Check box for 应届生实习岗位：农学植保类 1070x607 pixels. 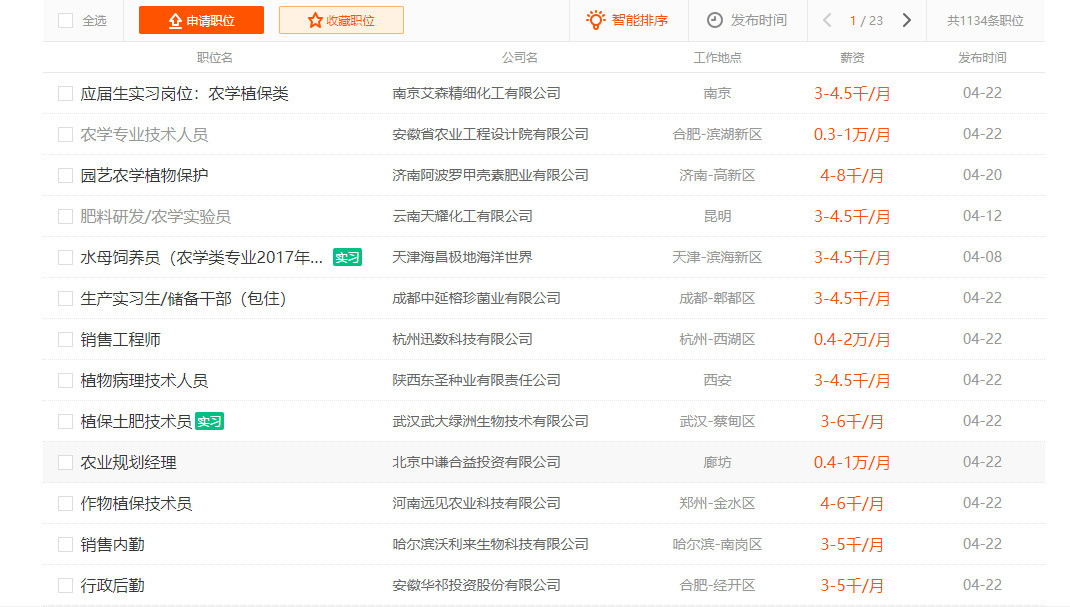(66, 93)
